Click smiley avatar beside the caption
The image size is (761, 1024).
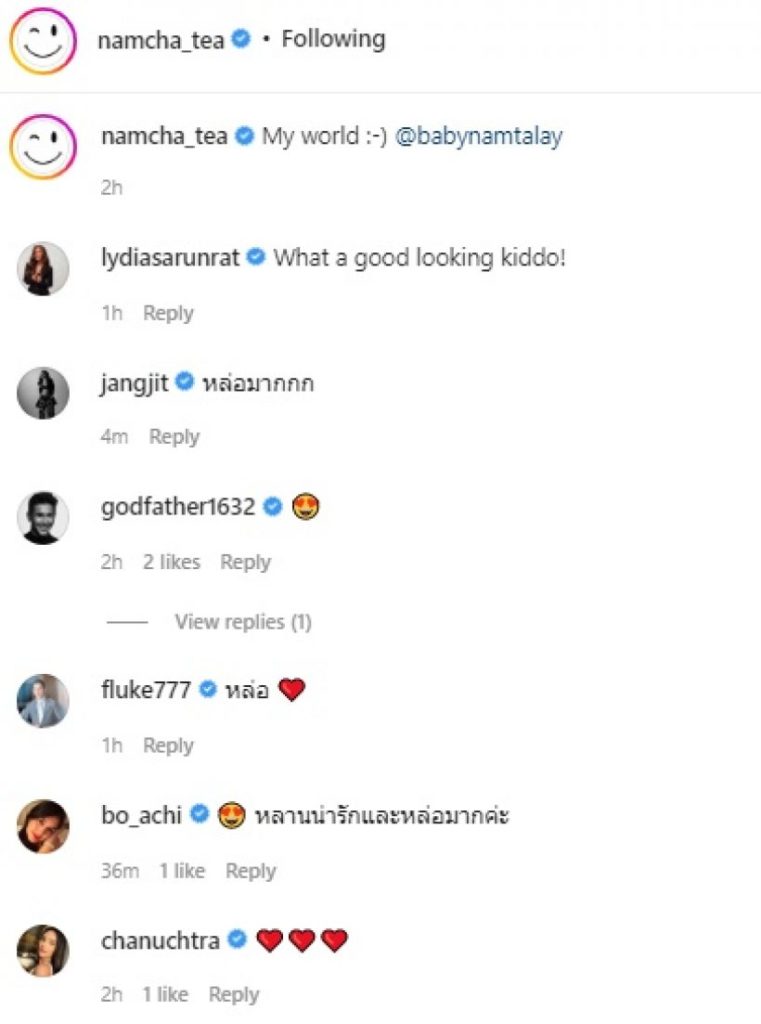pos(43,147)
